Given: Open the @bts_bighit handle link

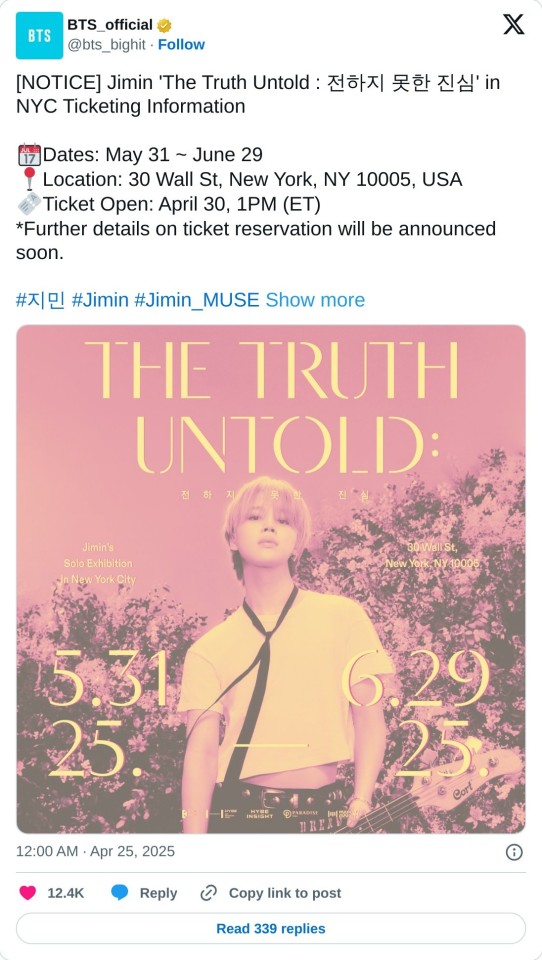Looking at the screenshot, I should coord(107,45).
